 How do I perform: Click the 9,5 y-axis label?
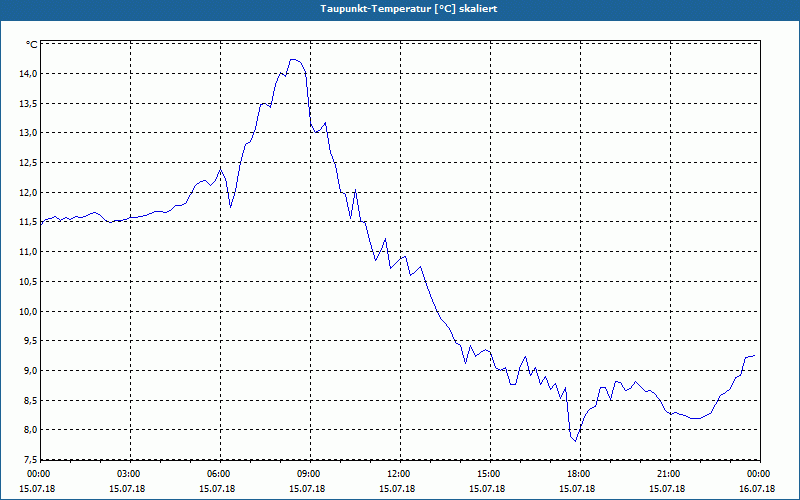tap(30, 341)
